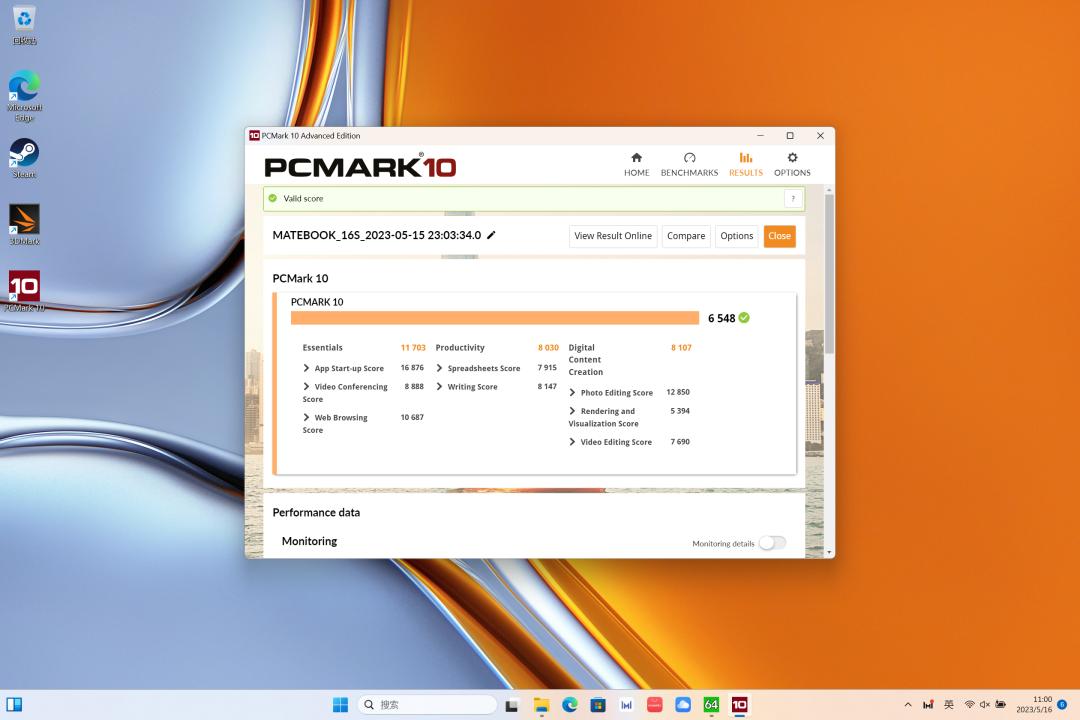Open Microsoft Edge from the taskbar

(x=570, y=705)
